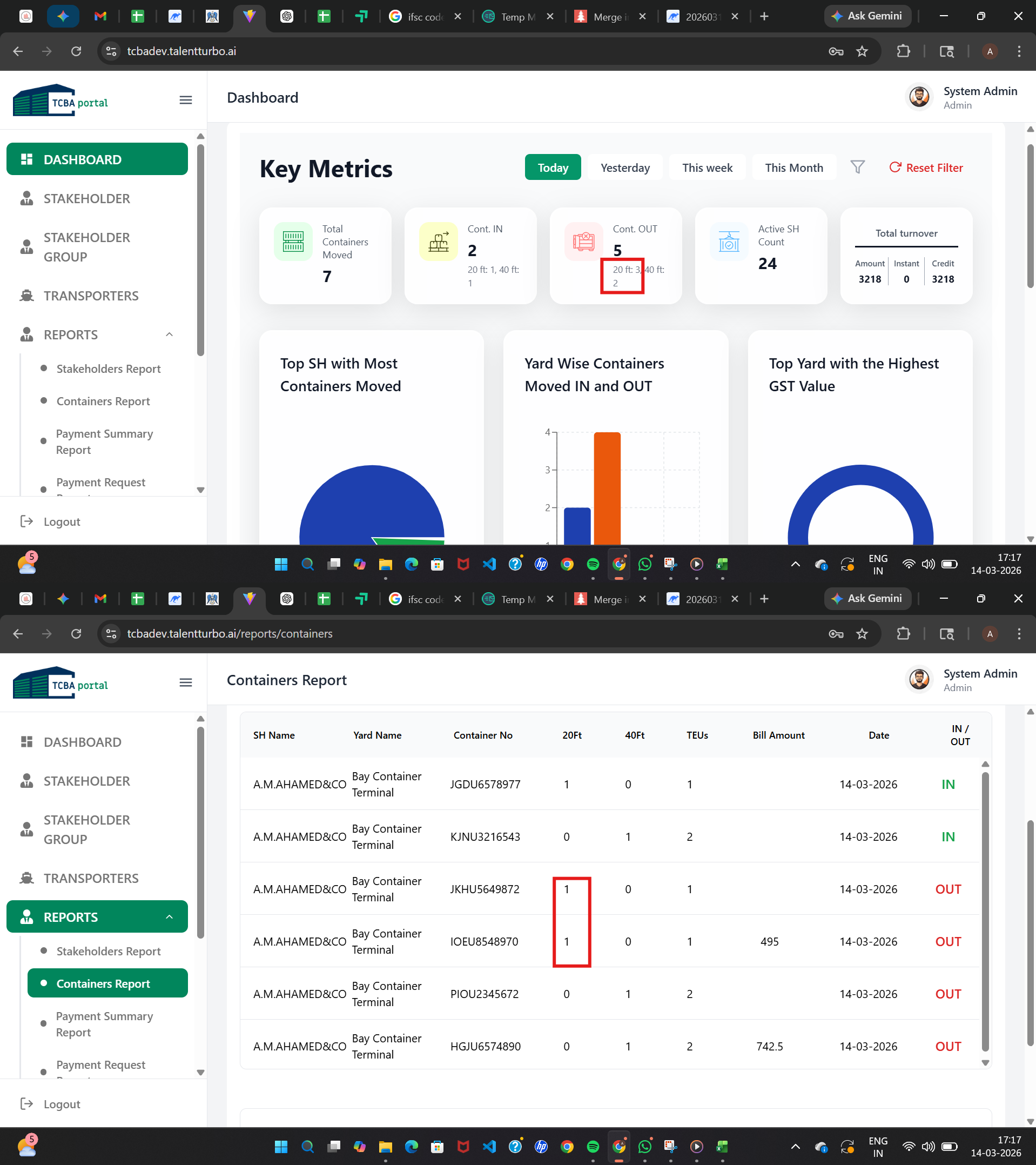Click the Bill Amount column header
Viewport: 1036px width, 1165px height.
point(778,735)
